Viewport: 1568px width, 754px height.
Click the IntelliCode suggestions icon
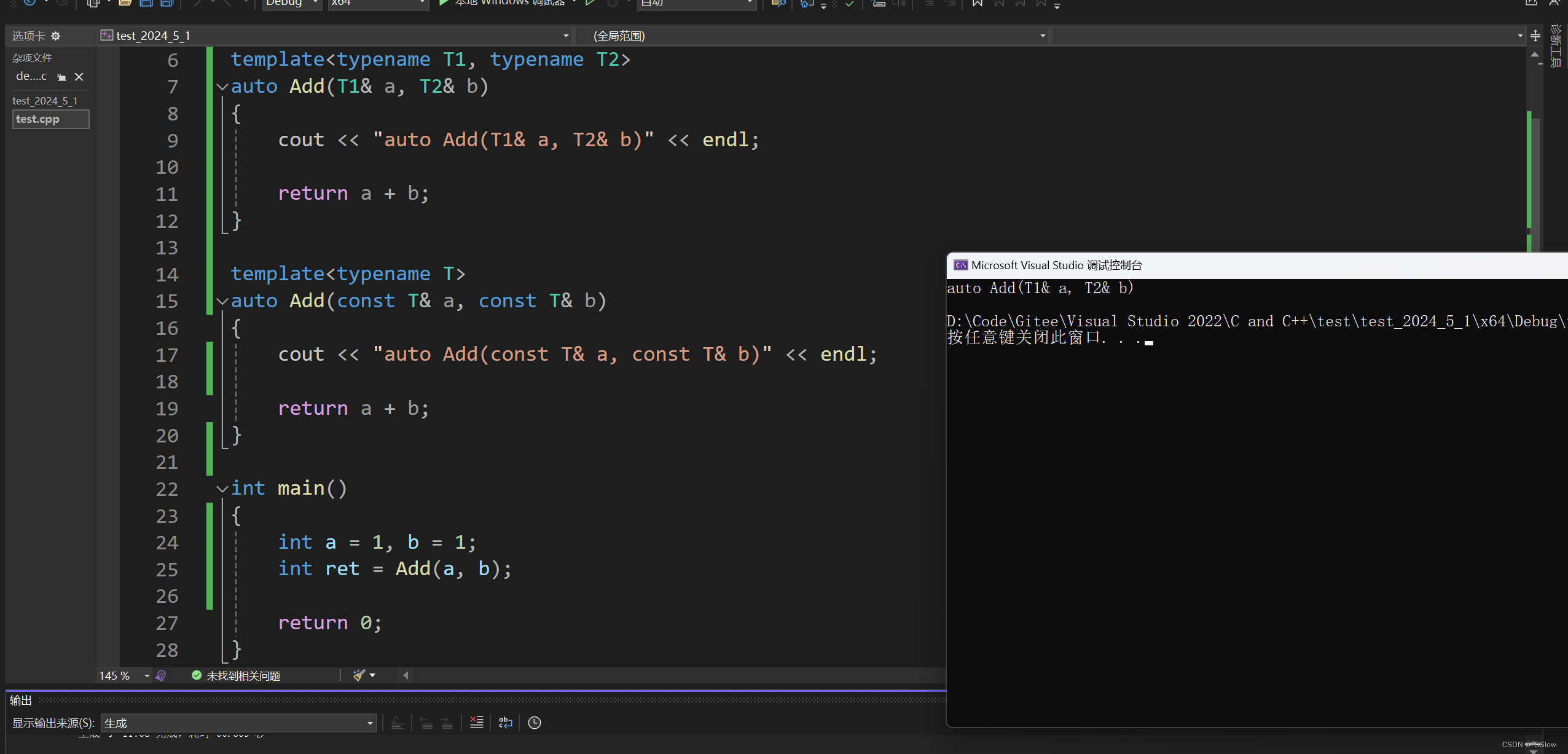pos(161,675)
